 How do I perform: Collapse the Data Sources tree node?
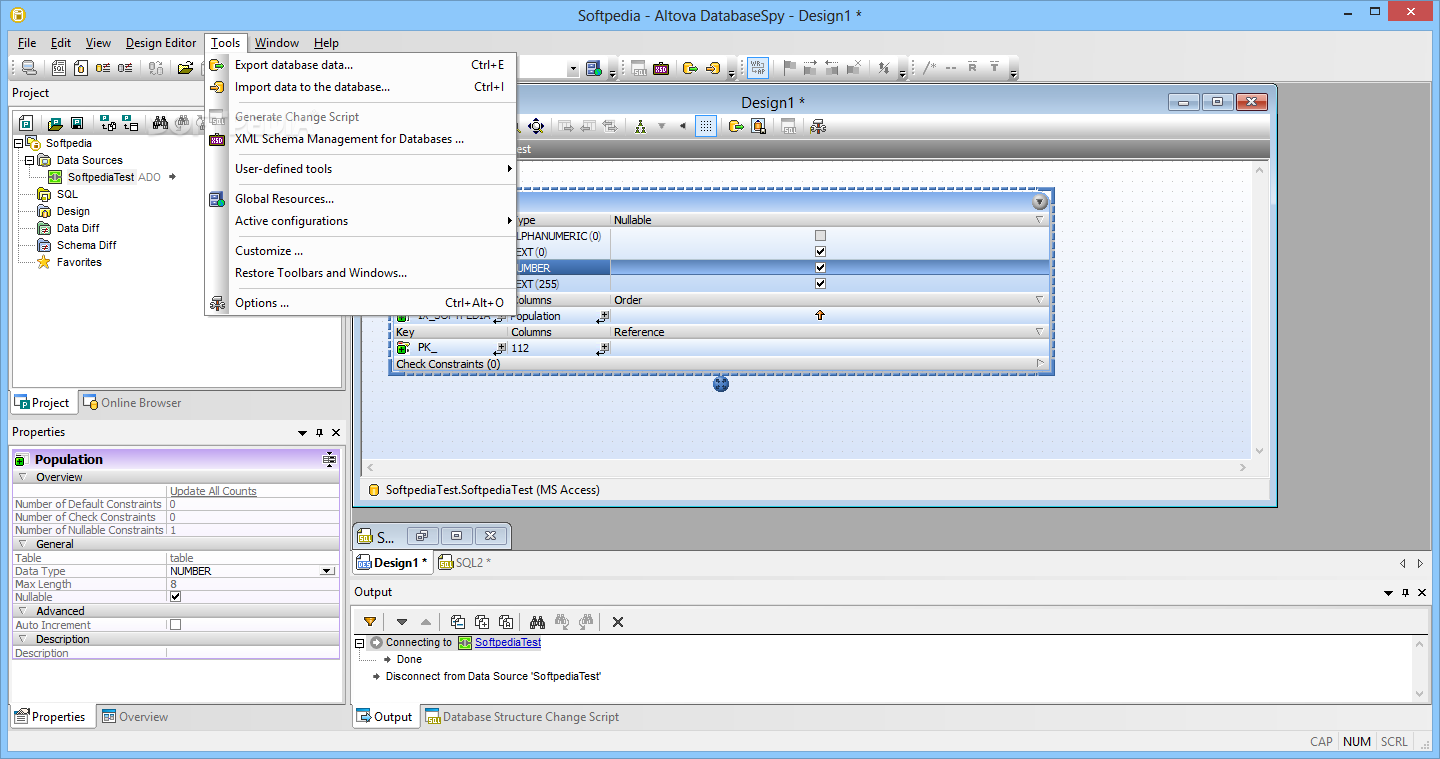coord(30,160)
